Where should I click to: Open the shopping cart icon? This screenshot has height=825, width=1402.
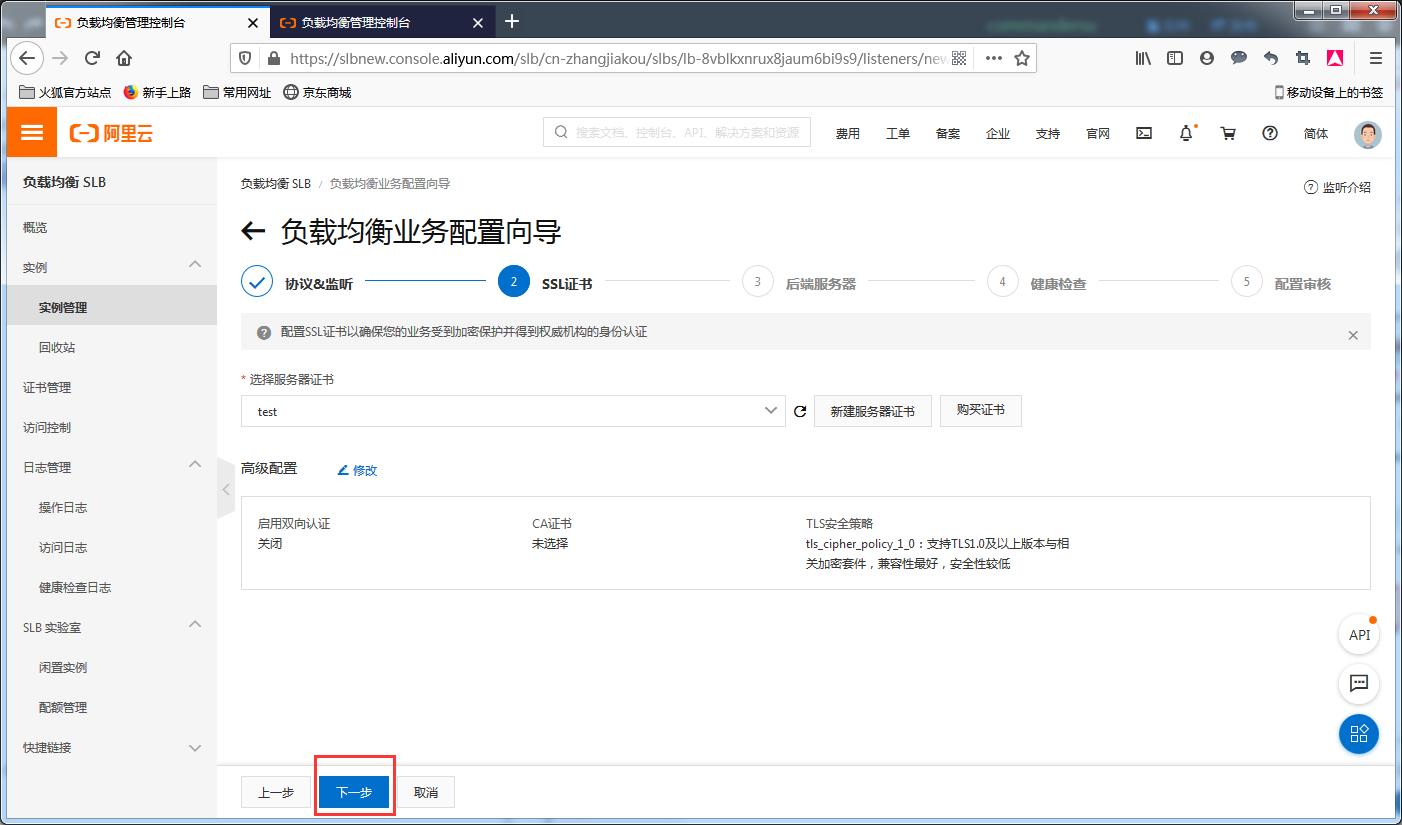(x=1228, y=133)
